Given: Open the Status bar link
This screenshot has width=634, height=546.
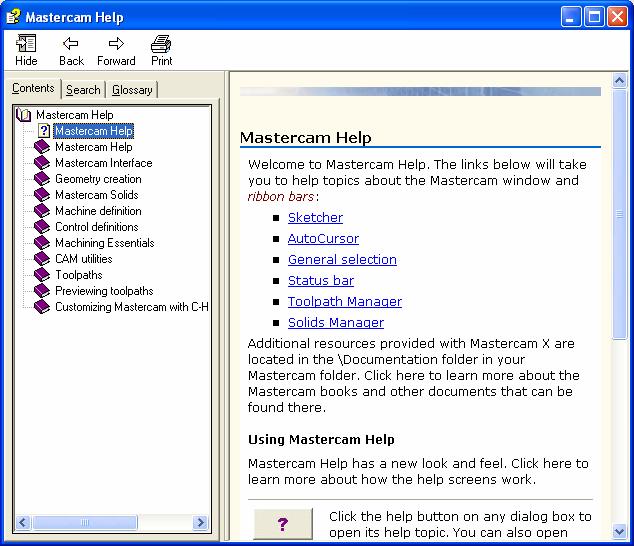Looking at the screenshot, I should (x=321, y=281).
